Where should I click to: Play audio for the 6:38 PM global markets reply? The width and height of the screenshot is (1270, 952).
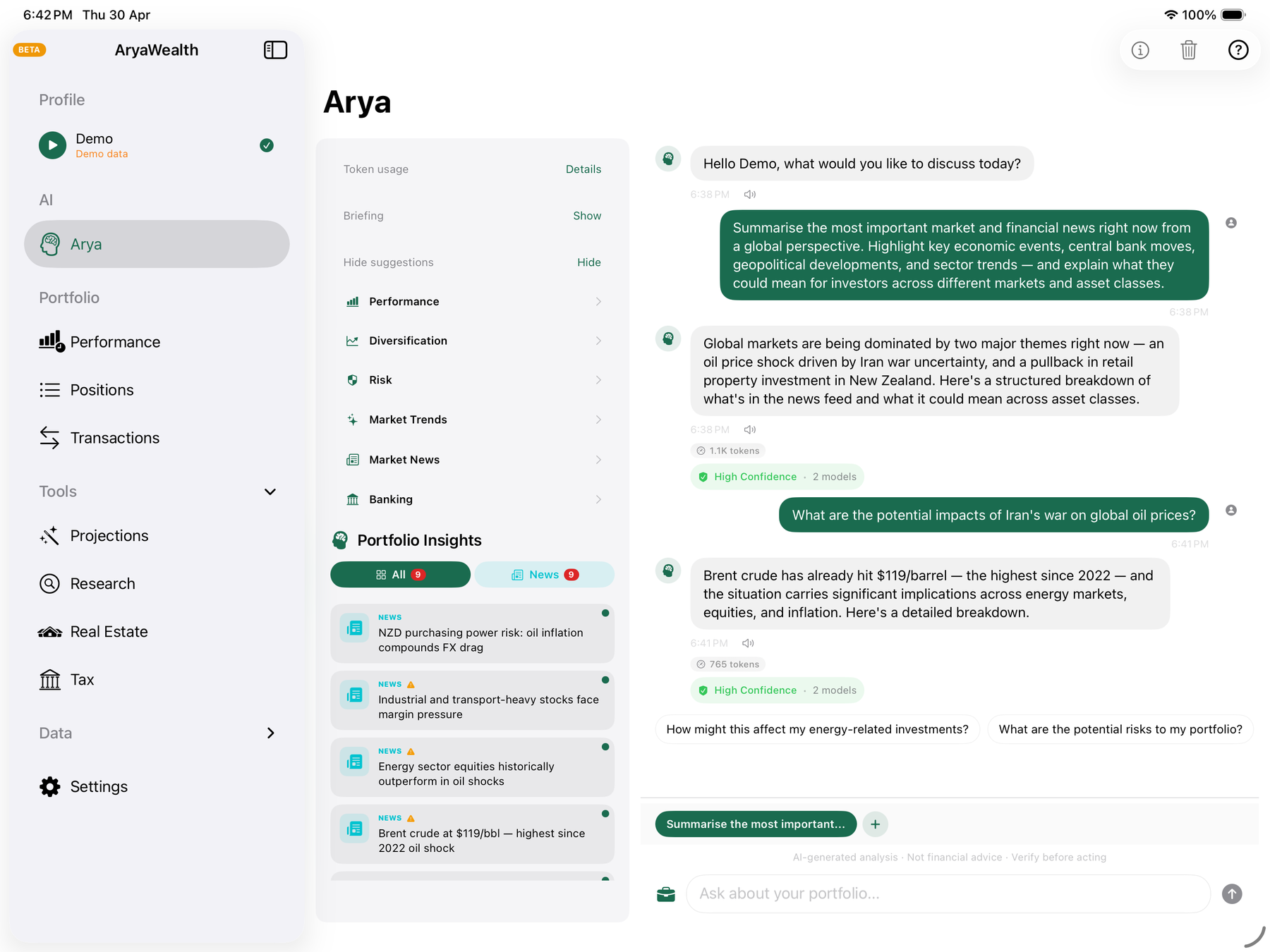click(x=750, y=429)
